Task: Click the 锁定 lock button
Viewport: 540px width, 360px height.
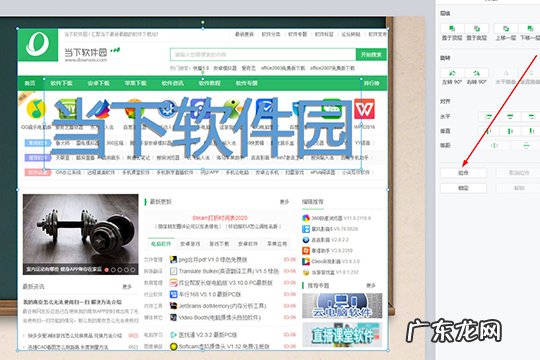Action: 463,188
